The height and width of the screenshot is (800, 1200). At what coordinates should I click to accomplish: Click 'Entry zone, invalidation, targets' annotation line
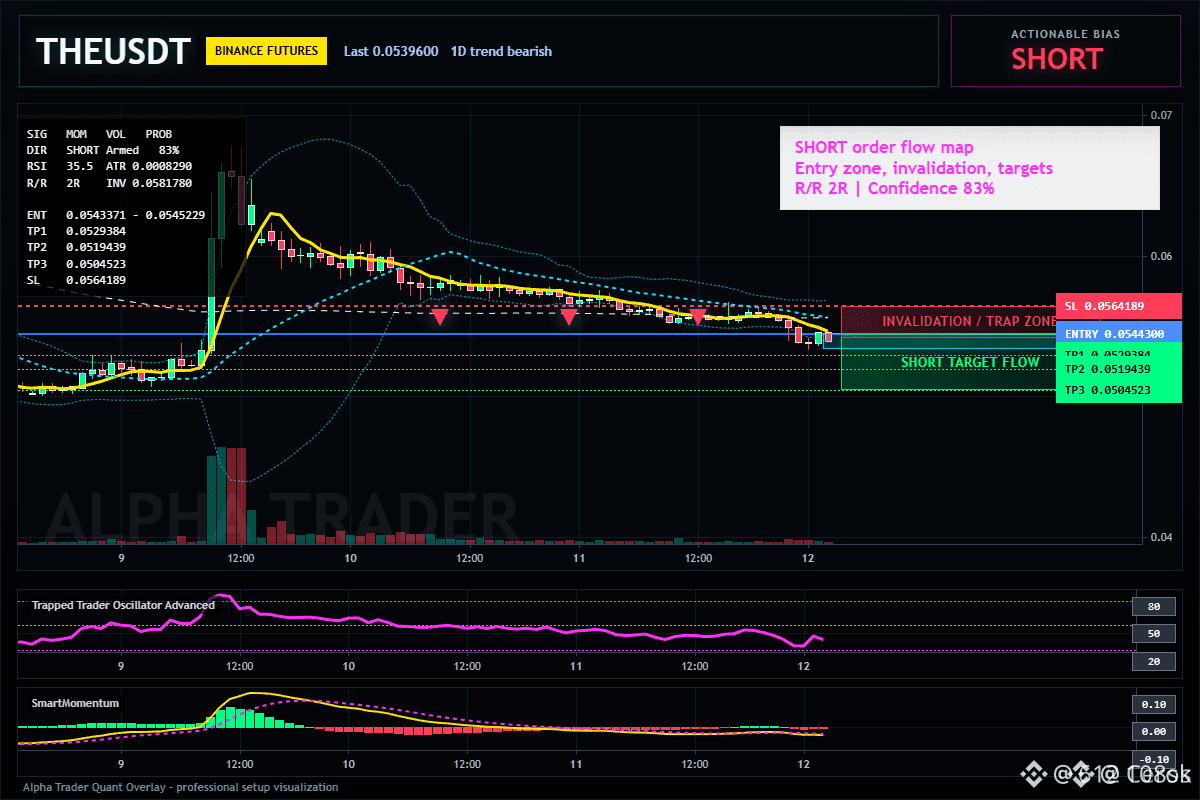[923, 168]
